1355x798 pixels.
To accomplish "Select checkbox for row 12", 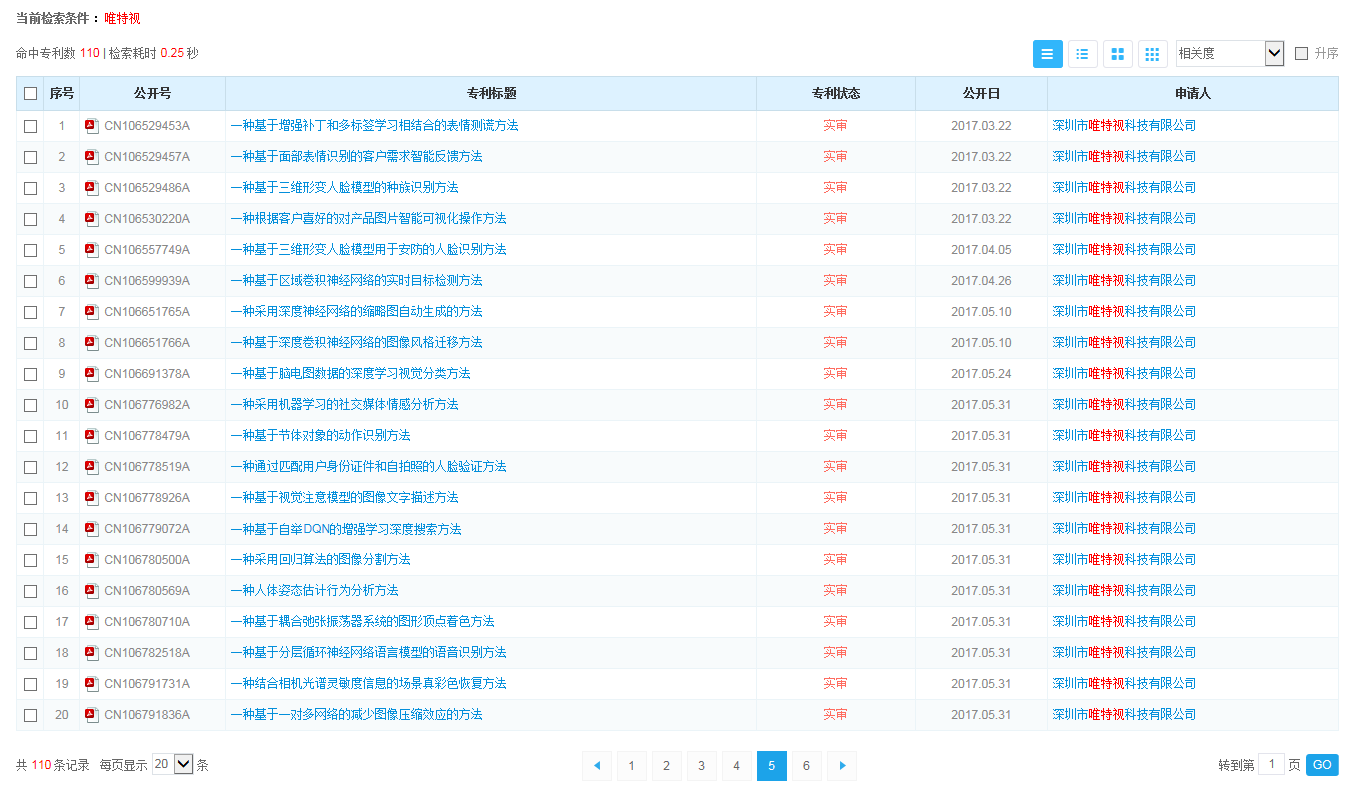I will [x=31, y=467].
